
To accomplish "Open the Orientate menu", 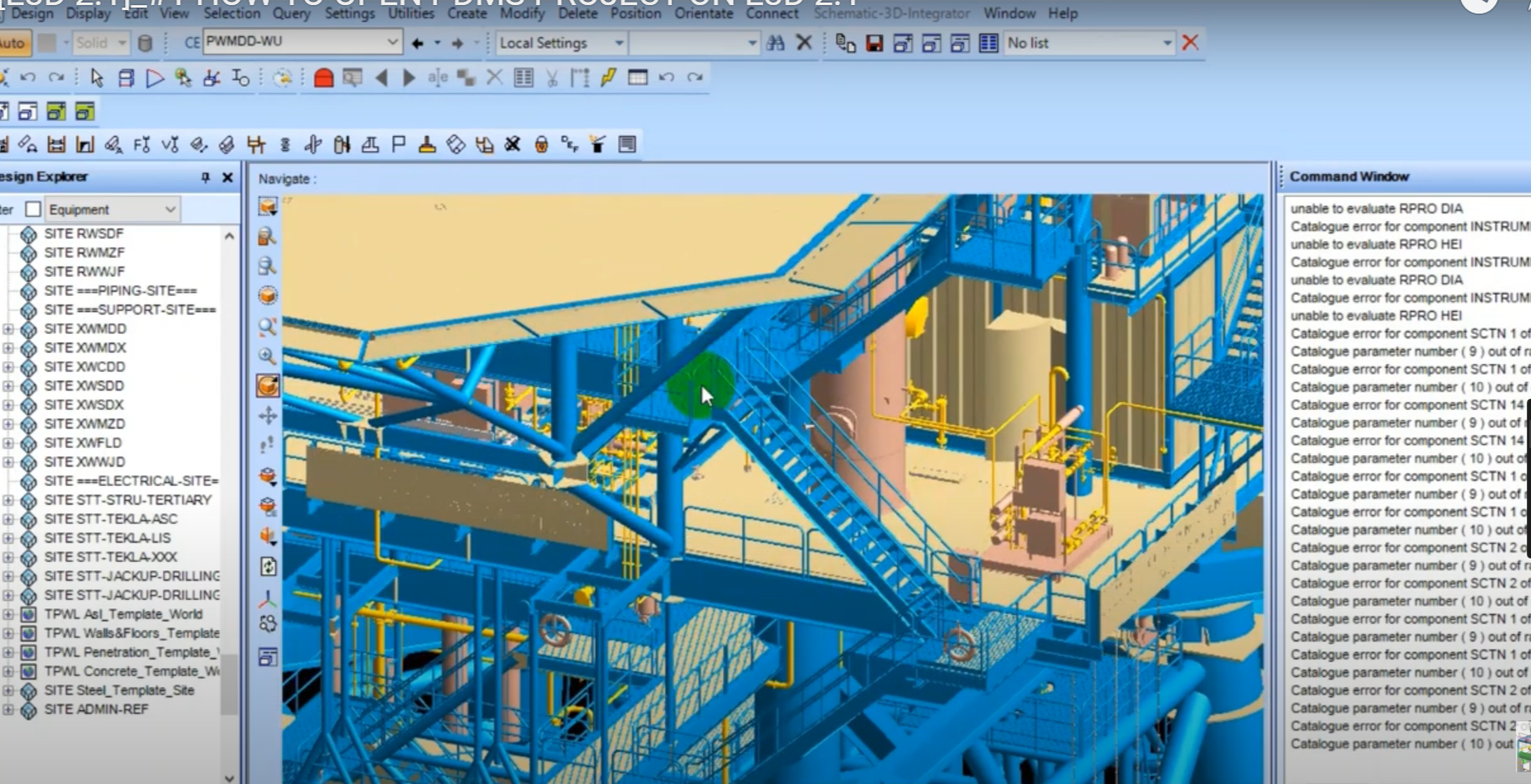I will click(x=703, y=14).
